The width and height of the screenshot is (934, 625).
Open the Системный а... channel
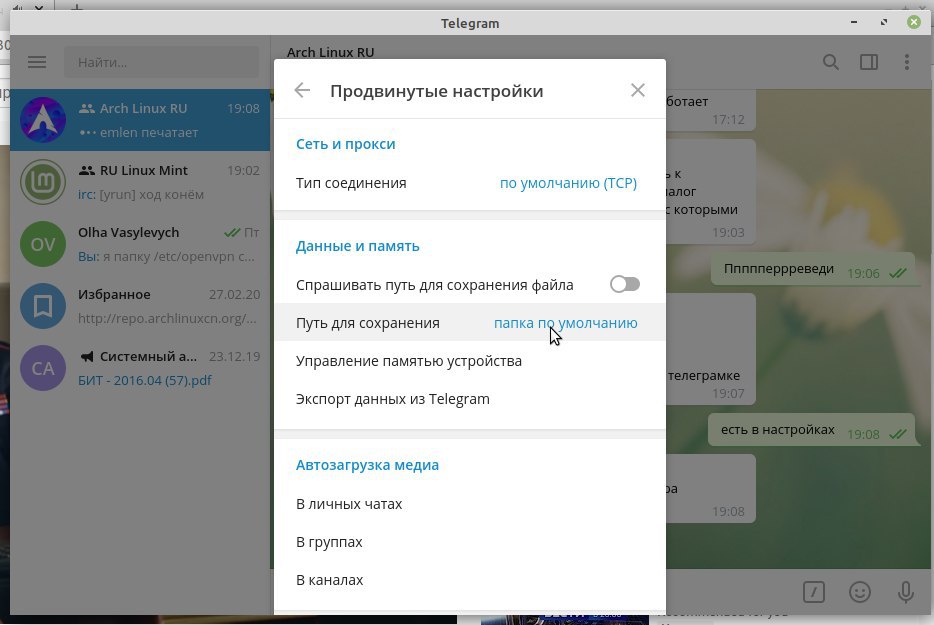pos(141,368)
